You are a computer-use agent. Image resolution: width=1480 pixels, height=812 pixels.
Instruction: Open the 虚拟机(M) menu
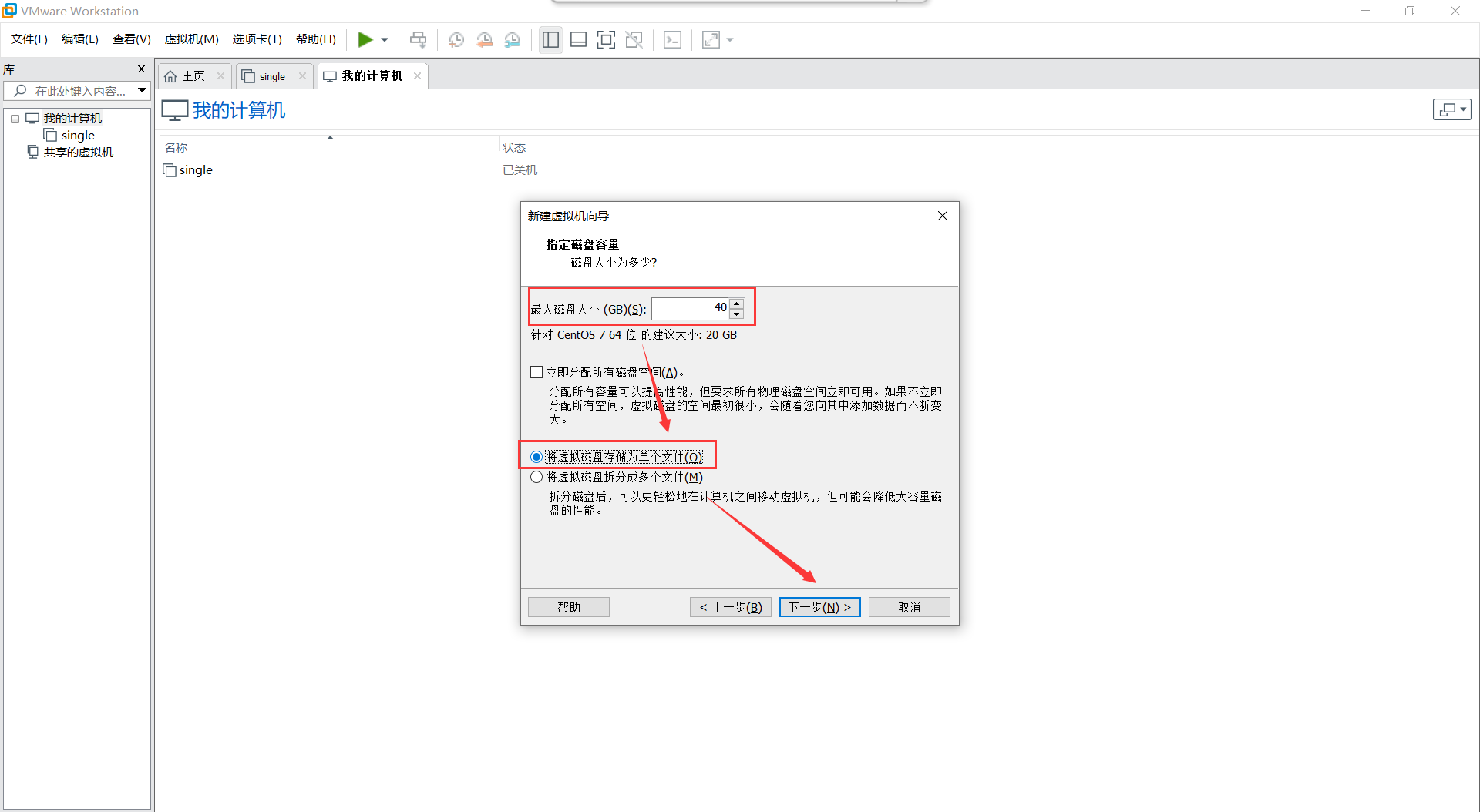click(191, 39)
